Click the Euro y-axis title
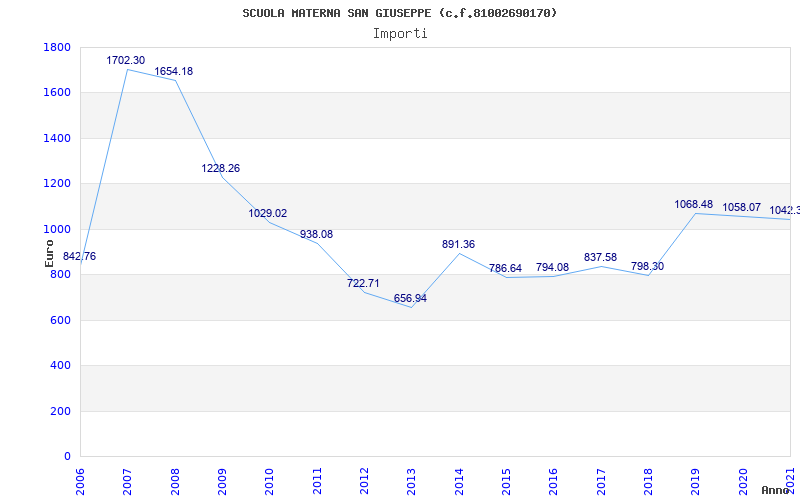 click(49, 253)
